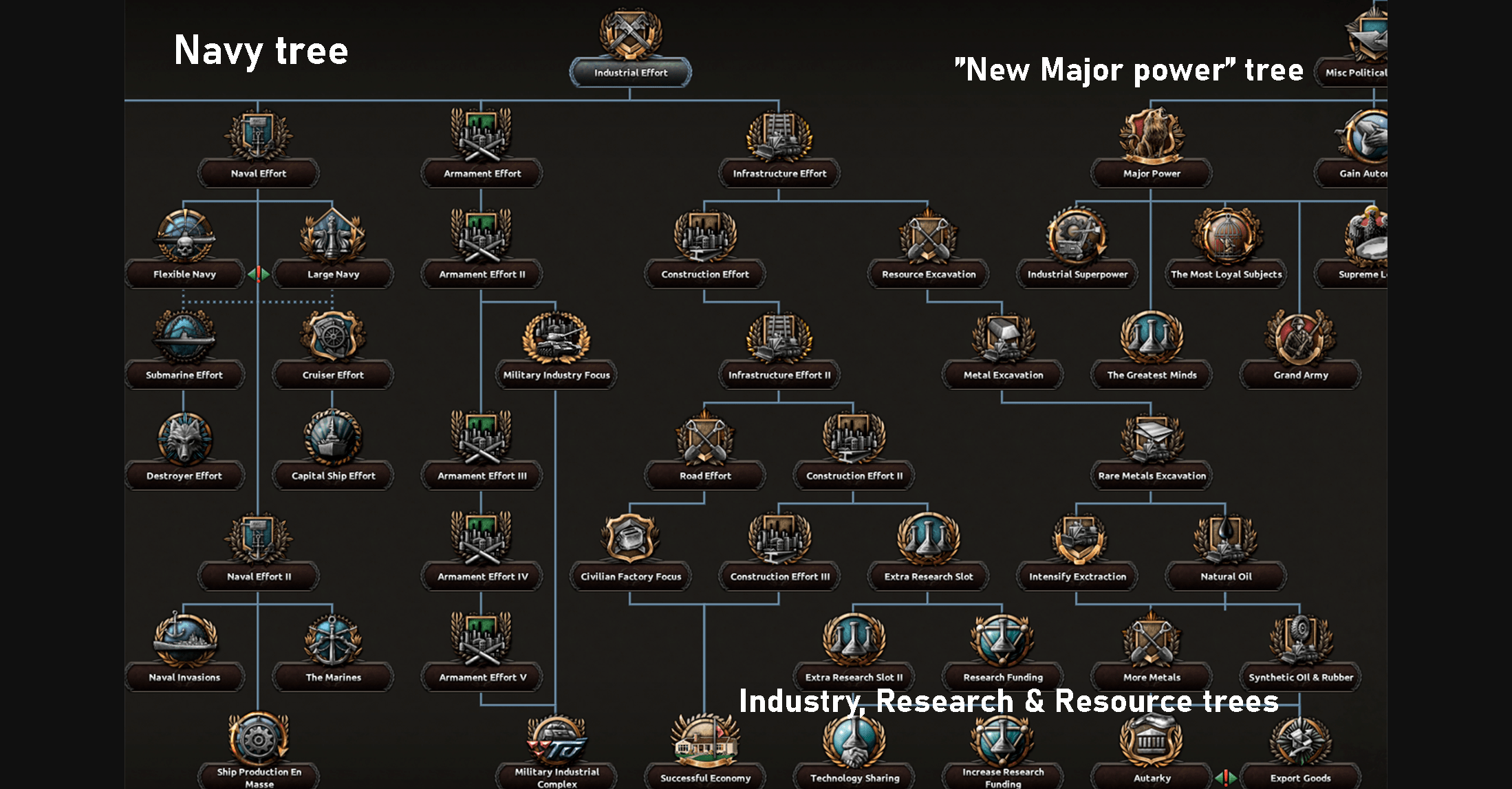Click the Major Power wolf emblem
The width and height of the screenshot is (1512, 789).
(1152, 135)
